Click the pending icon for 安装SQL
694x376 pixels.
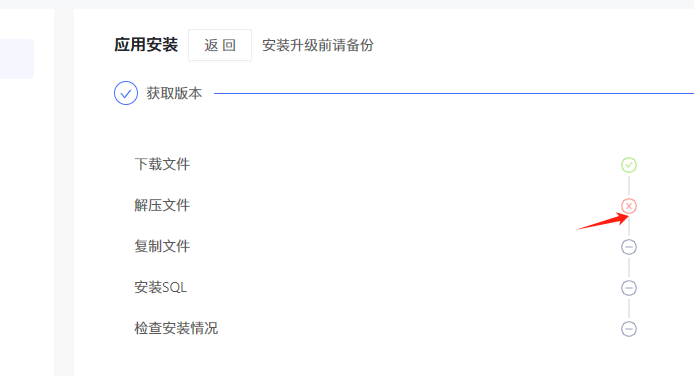coord(628,288)
